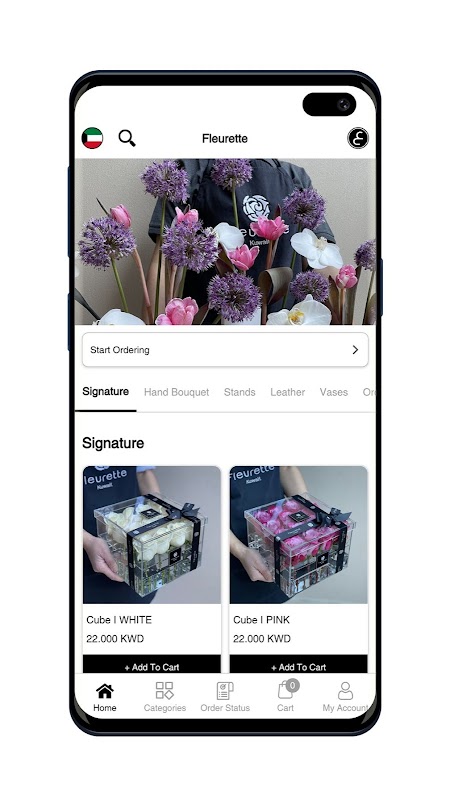Select the Signature tab
Image resolution: width=450 pixels, height=800 pixels.
point(106,392)
